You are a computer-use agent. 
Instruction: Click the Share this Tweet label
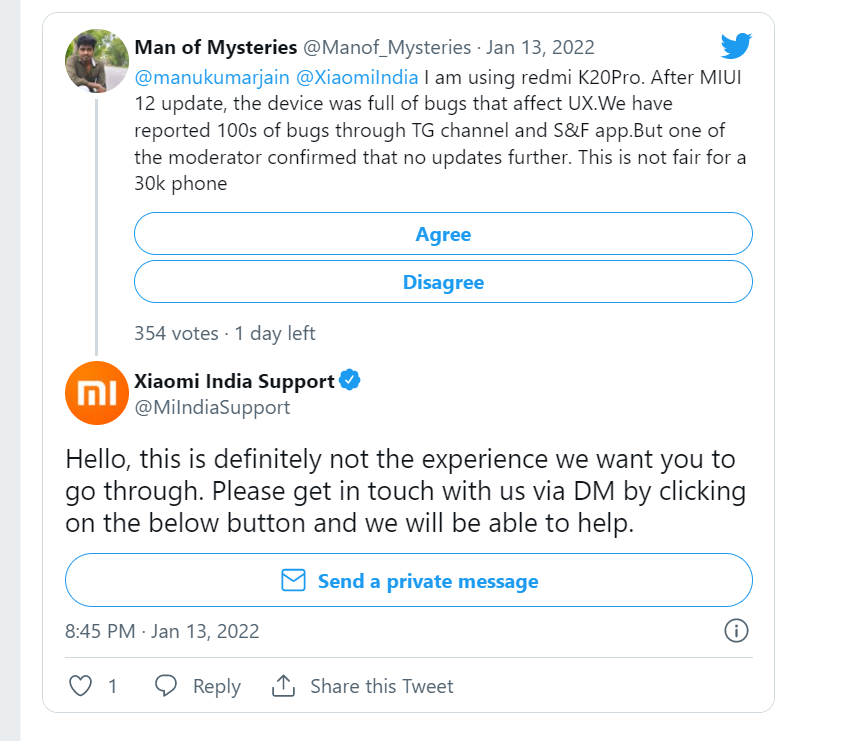pos(381,686)
